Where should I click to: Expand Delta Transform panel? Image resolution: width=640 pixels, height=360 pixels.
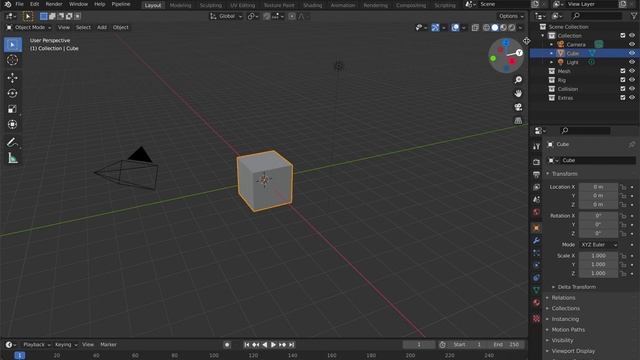point(575,287)
